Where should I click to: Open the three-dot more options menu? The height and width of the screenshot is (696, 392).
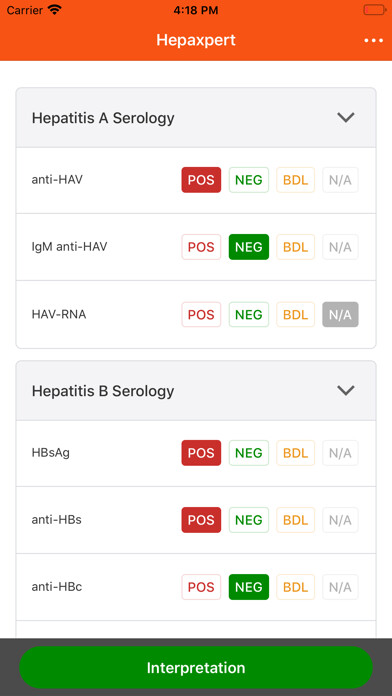pos(373,40)
